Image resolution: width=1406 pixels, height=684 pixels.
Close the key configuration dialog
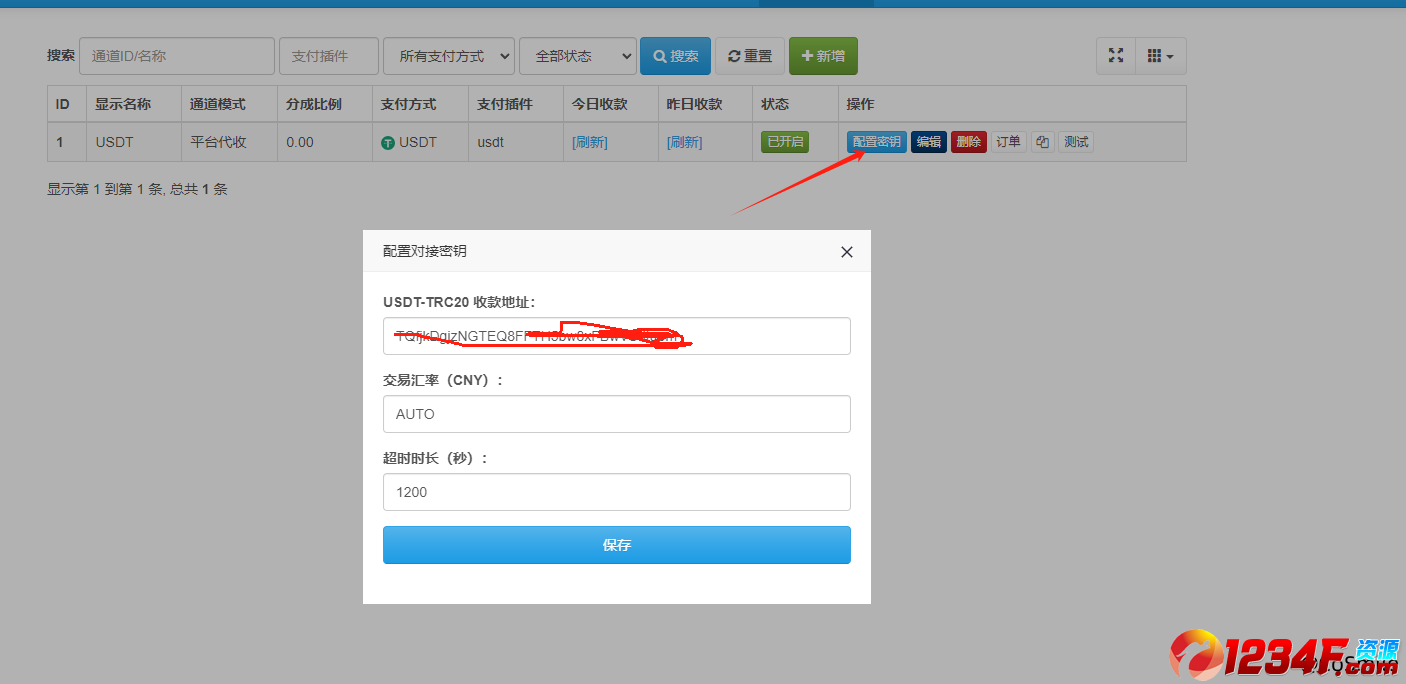tap(847, 252)
